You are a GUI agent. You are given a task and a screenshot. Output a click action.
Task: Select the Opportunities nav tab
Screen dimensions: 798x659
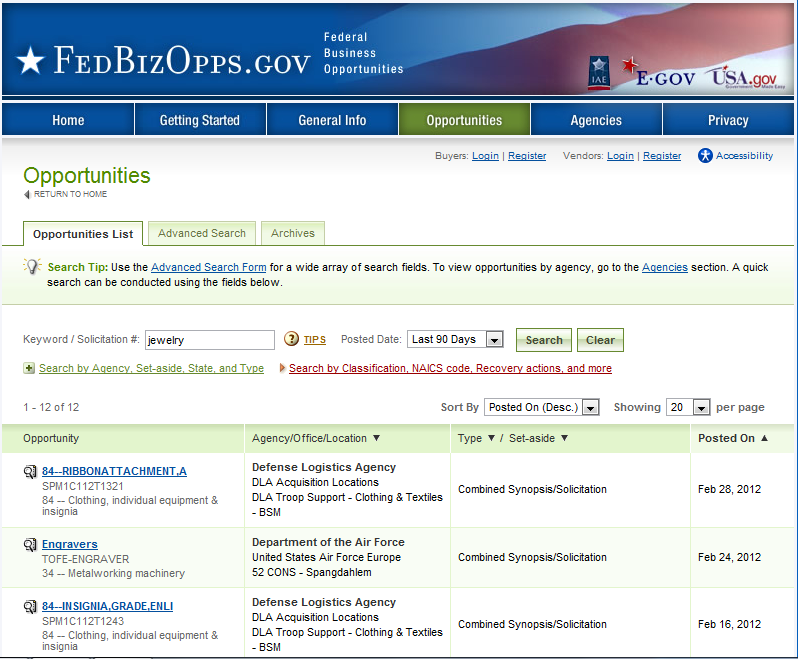point(464,120)
